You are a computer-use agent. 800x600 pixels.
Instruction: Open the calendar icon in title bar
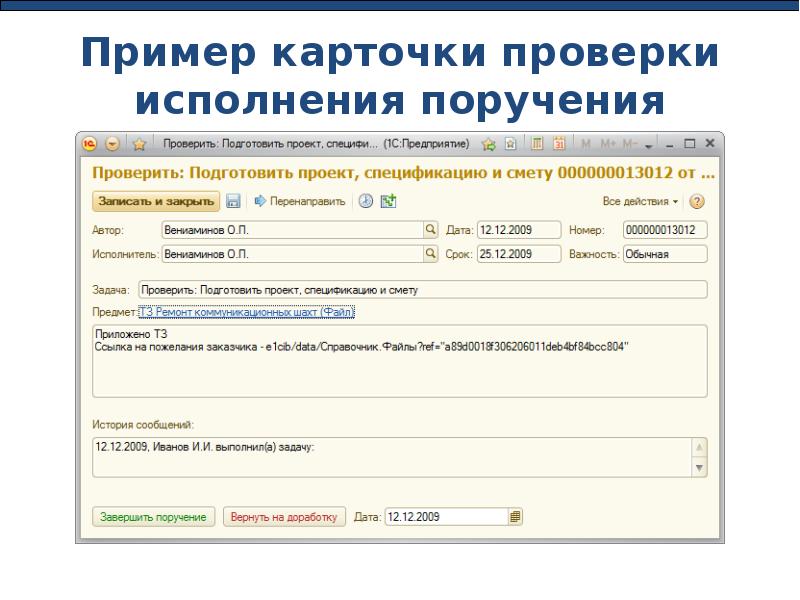click(559, 144)
